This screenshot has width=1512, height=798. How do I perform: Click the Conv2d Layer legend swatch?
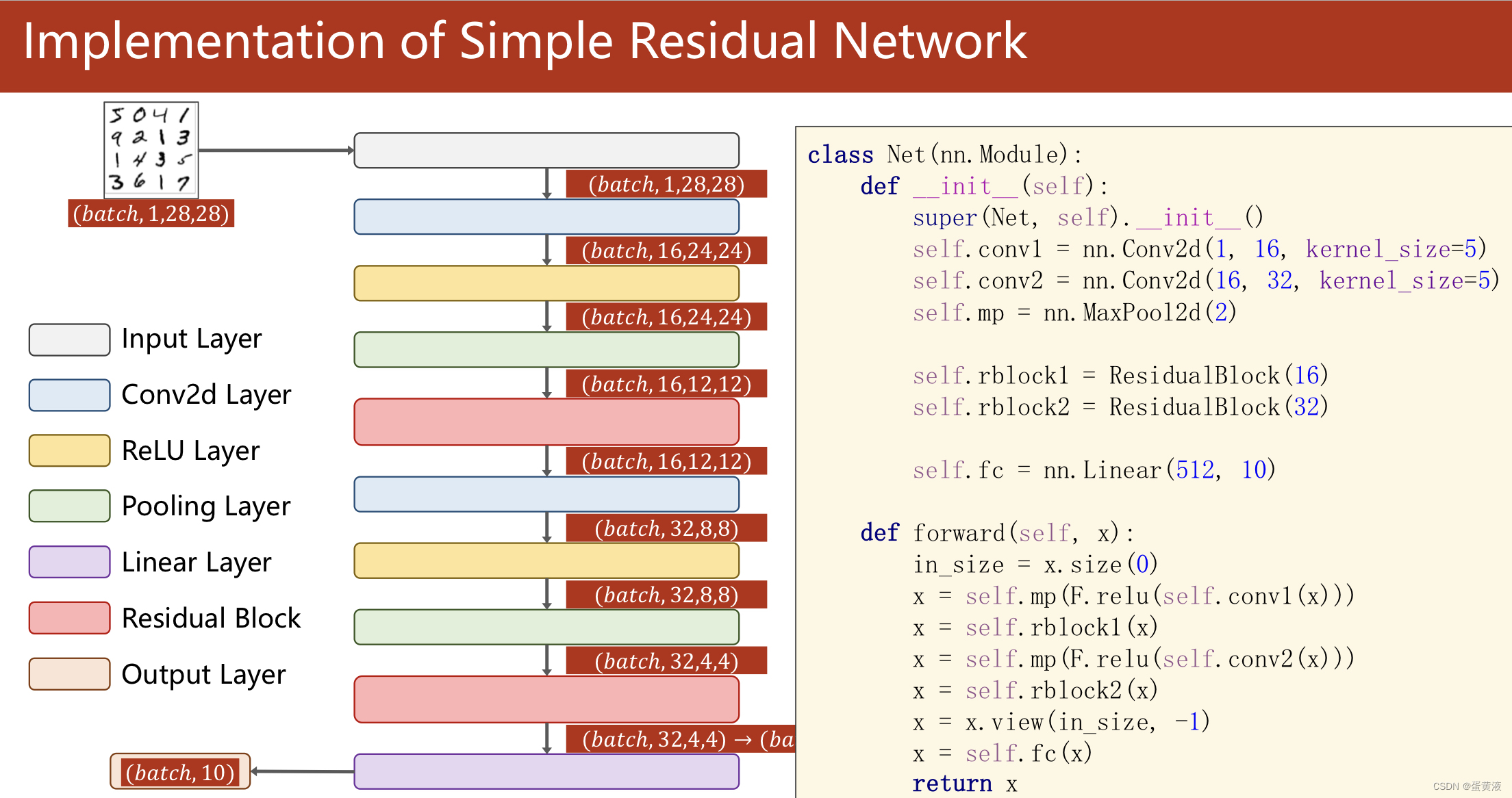click(x=69, y=395)
